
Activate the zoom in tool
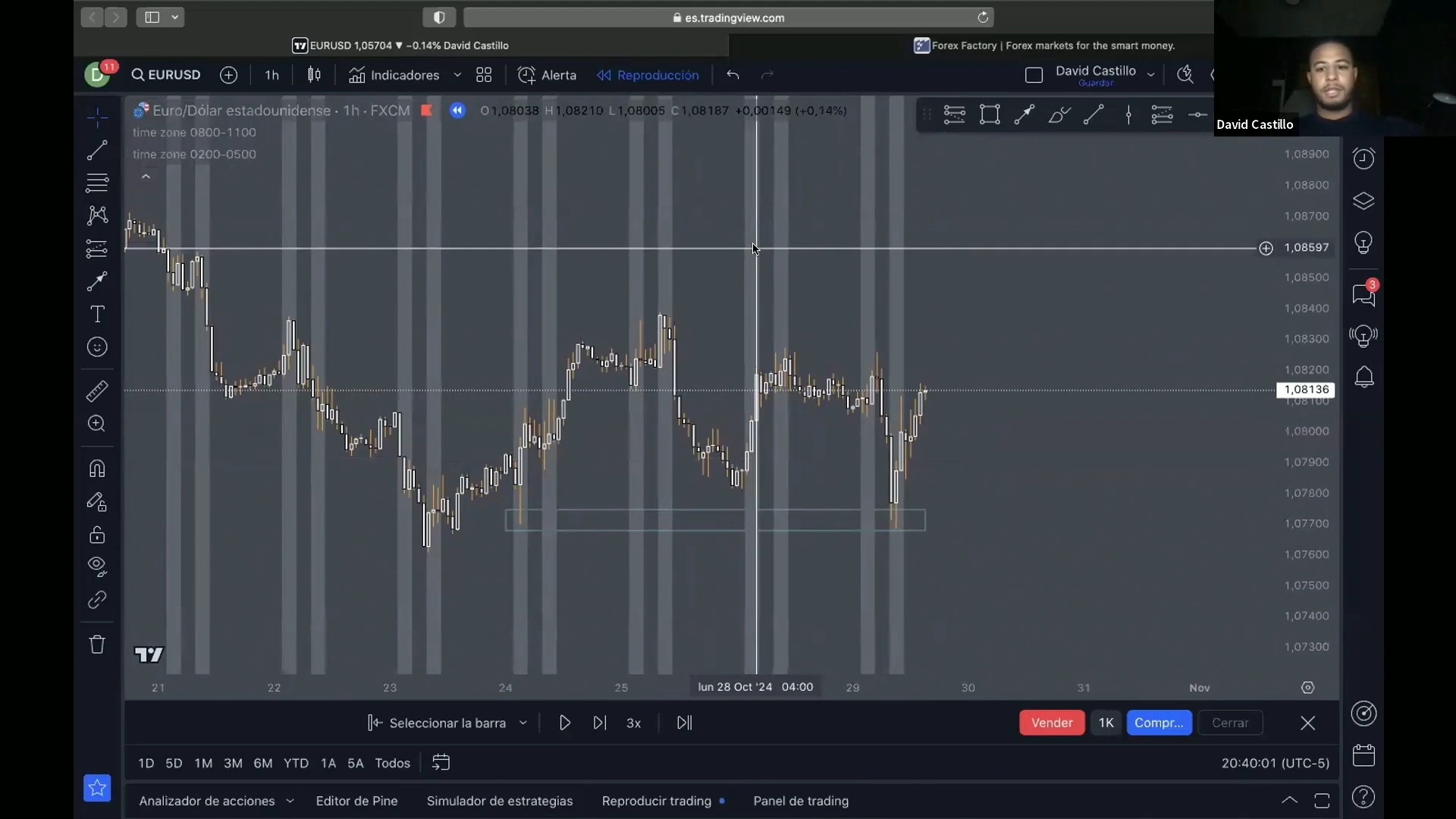pos(97,424)
